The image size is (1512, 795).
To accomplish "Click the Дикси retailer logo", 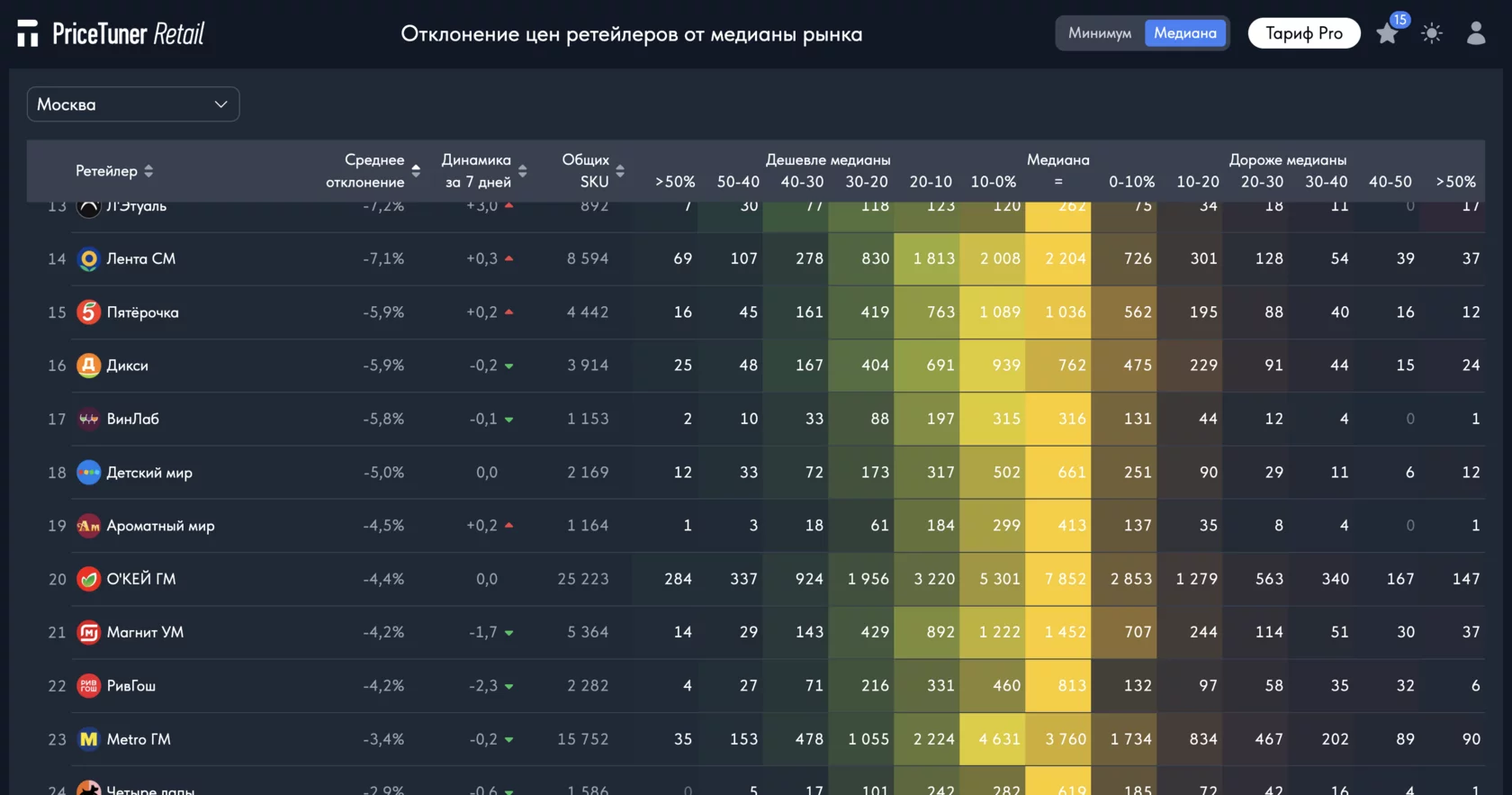I will tap(88, 366).
